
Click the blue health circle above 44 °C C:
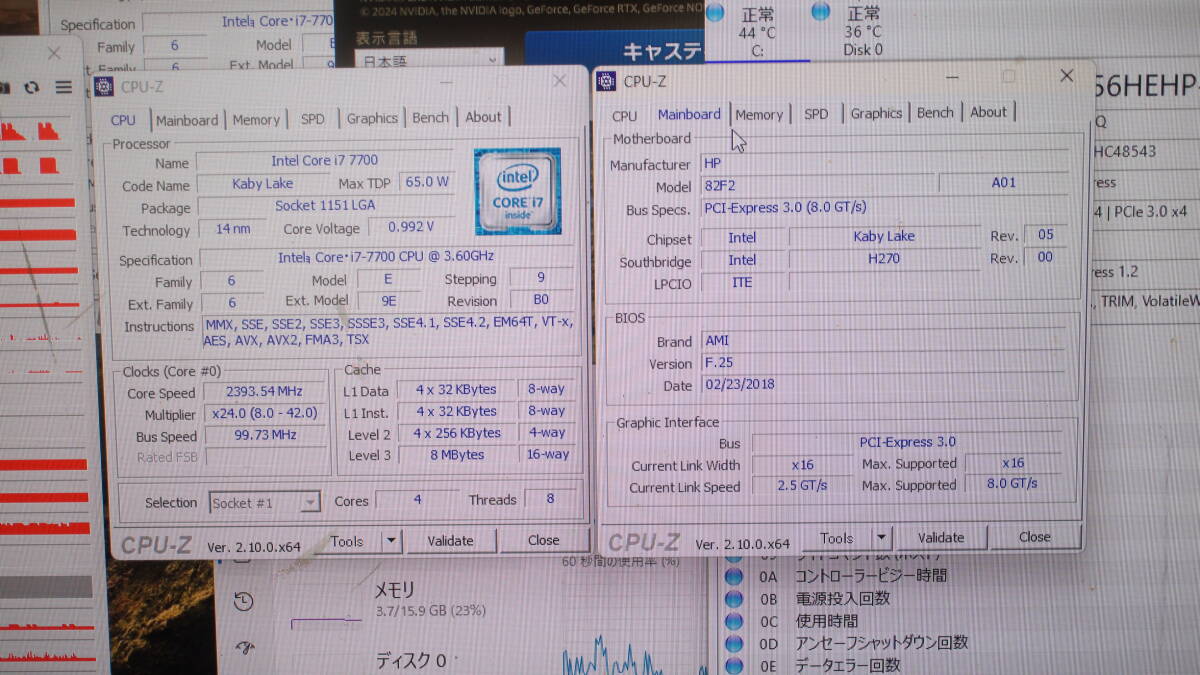point(715,13)
